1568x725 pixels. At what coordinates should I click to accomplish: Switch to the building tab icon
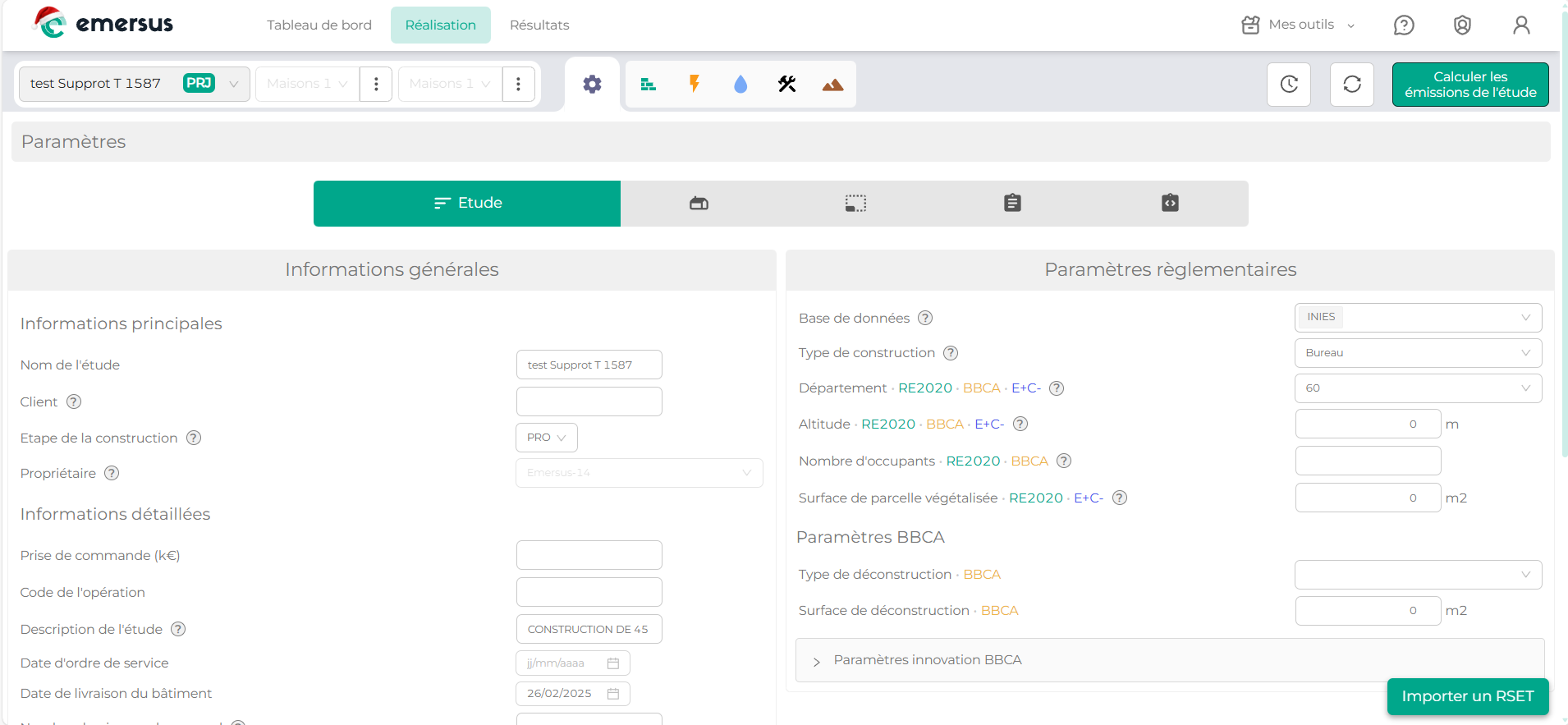coord(699,204)
